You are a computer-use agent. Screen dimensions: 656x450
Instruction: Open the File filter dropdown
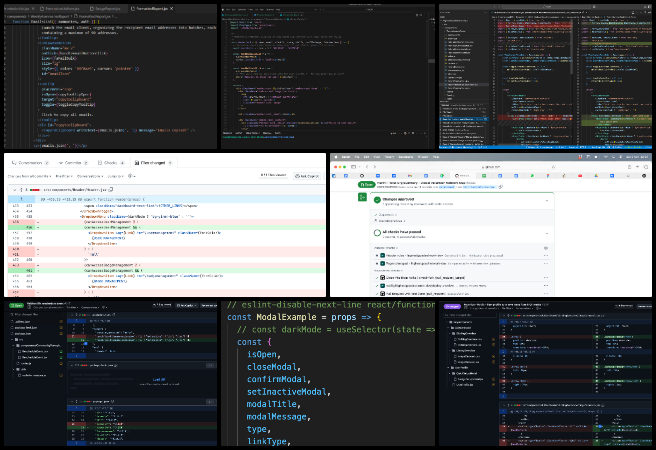click(x=64, y=176)
